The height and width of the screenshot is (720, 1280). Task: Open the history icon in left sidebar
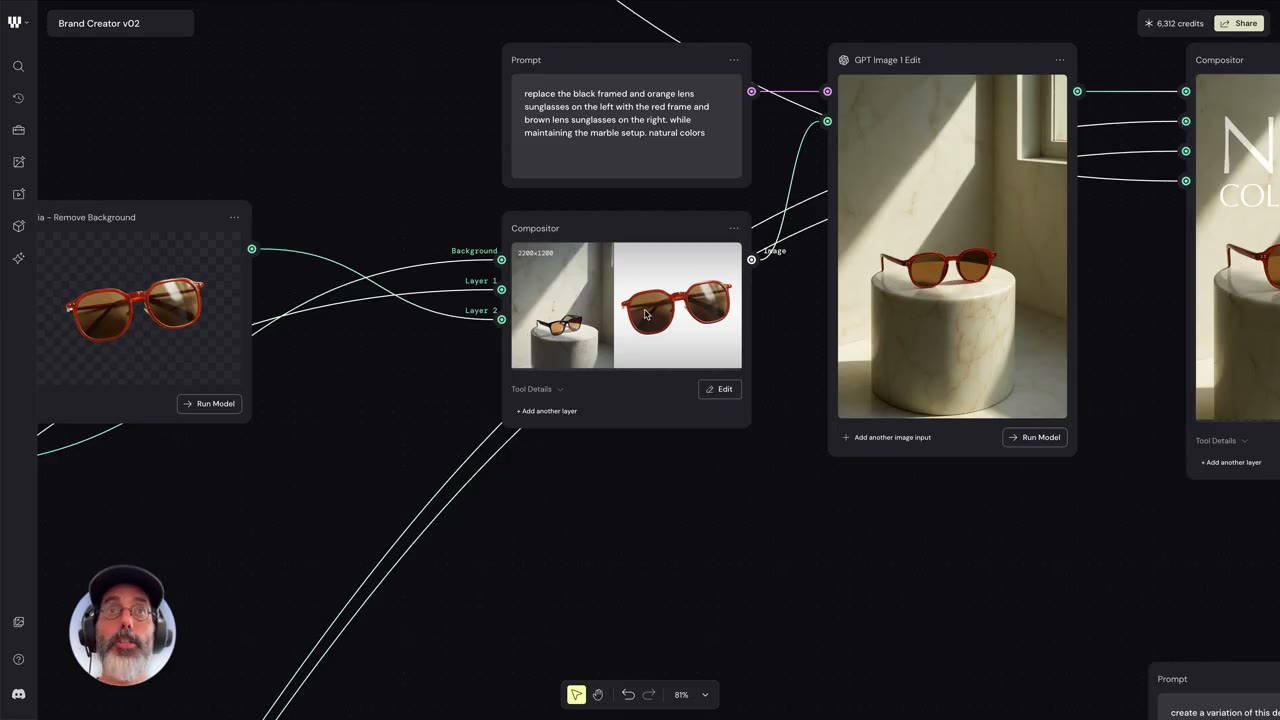pyautogui.click(x=18, y=98)
